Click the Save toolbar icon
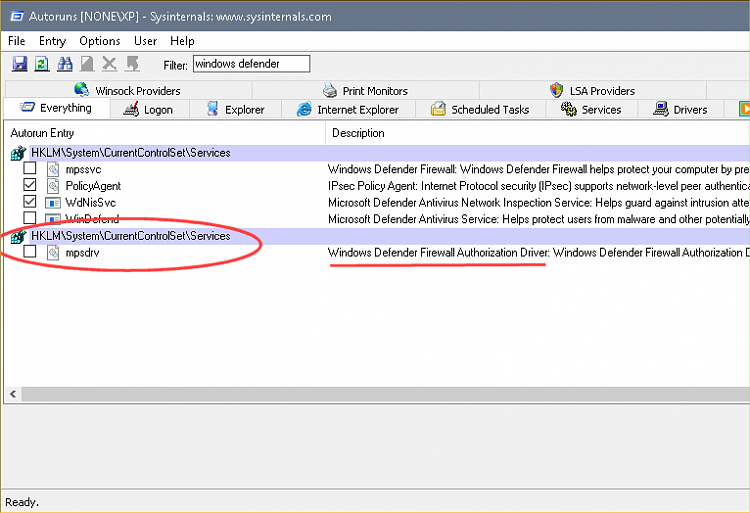 coord(20,64)
